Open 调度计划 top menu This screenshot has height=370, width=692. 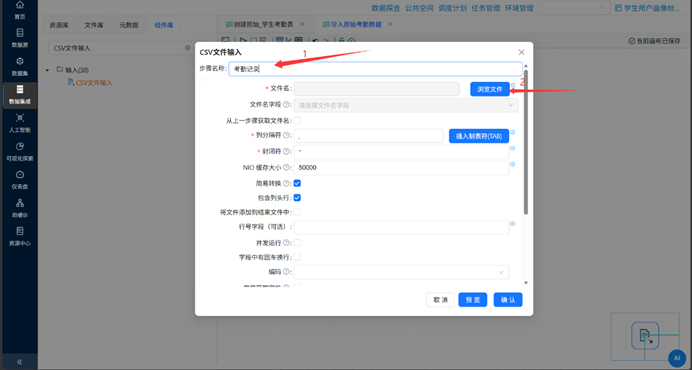[452, 8]
